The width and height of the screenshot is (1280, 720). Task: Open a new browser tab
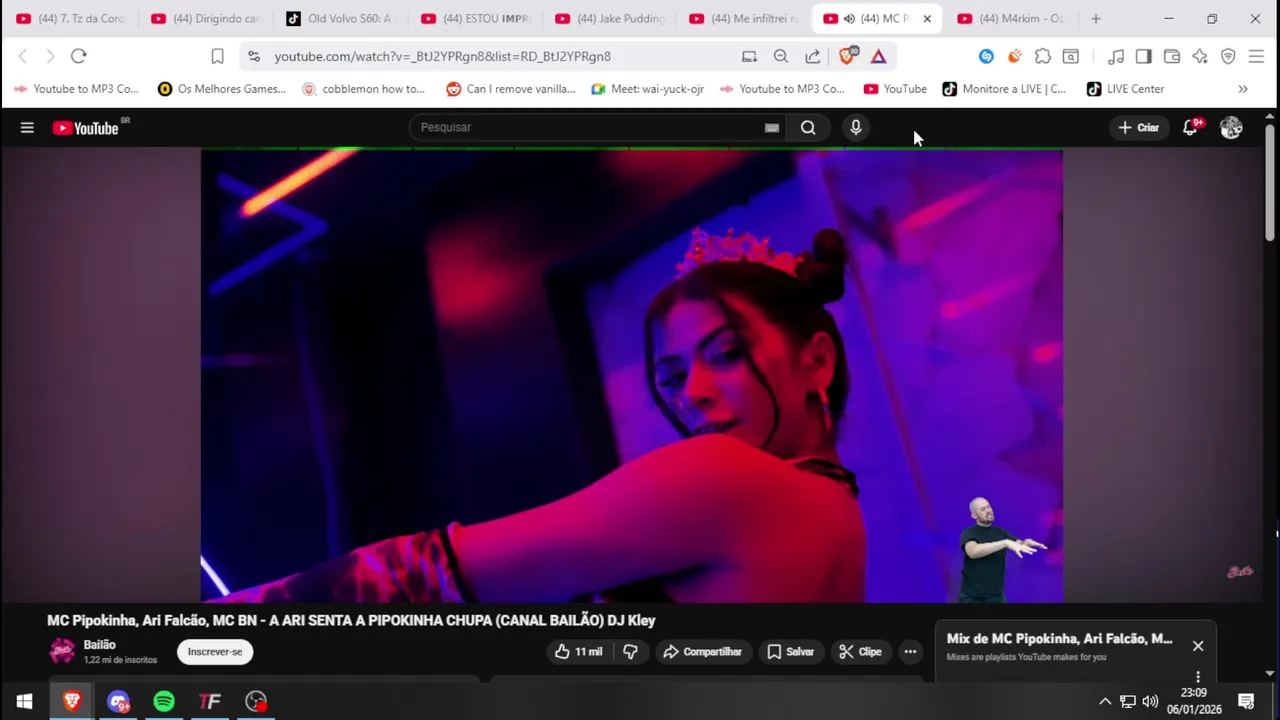tap(1096, 18)
